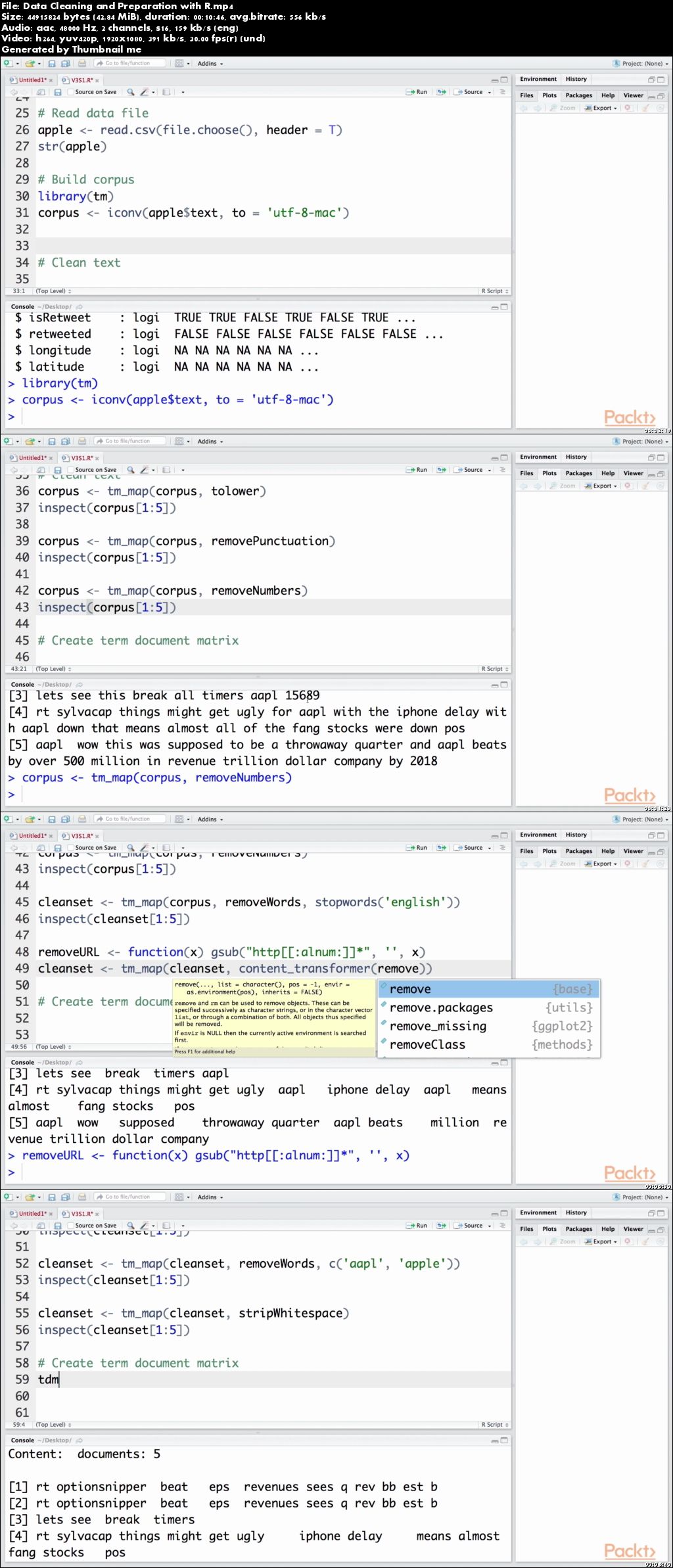Open Addins dropdown in removePunctuation frame
Screen dimensions: 673x1568
tap(210, 442)
